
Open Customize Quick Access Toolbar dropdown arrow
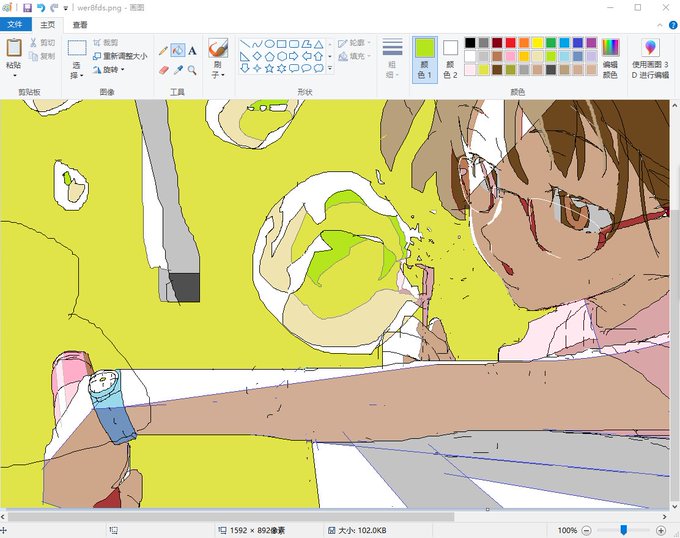pos(66,8)
